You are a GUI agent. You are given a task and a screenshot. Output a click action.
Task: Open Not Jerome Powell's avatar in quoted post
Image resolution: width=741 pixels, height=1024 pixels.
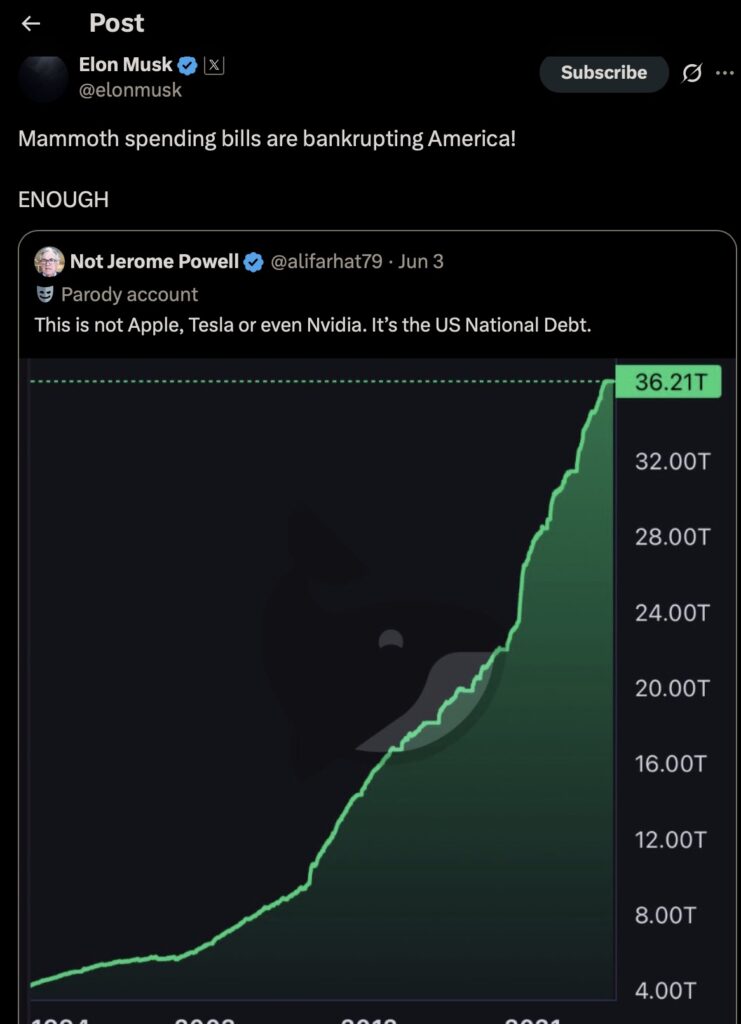coord(48,263)
